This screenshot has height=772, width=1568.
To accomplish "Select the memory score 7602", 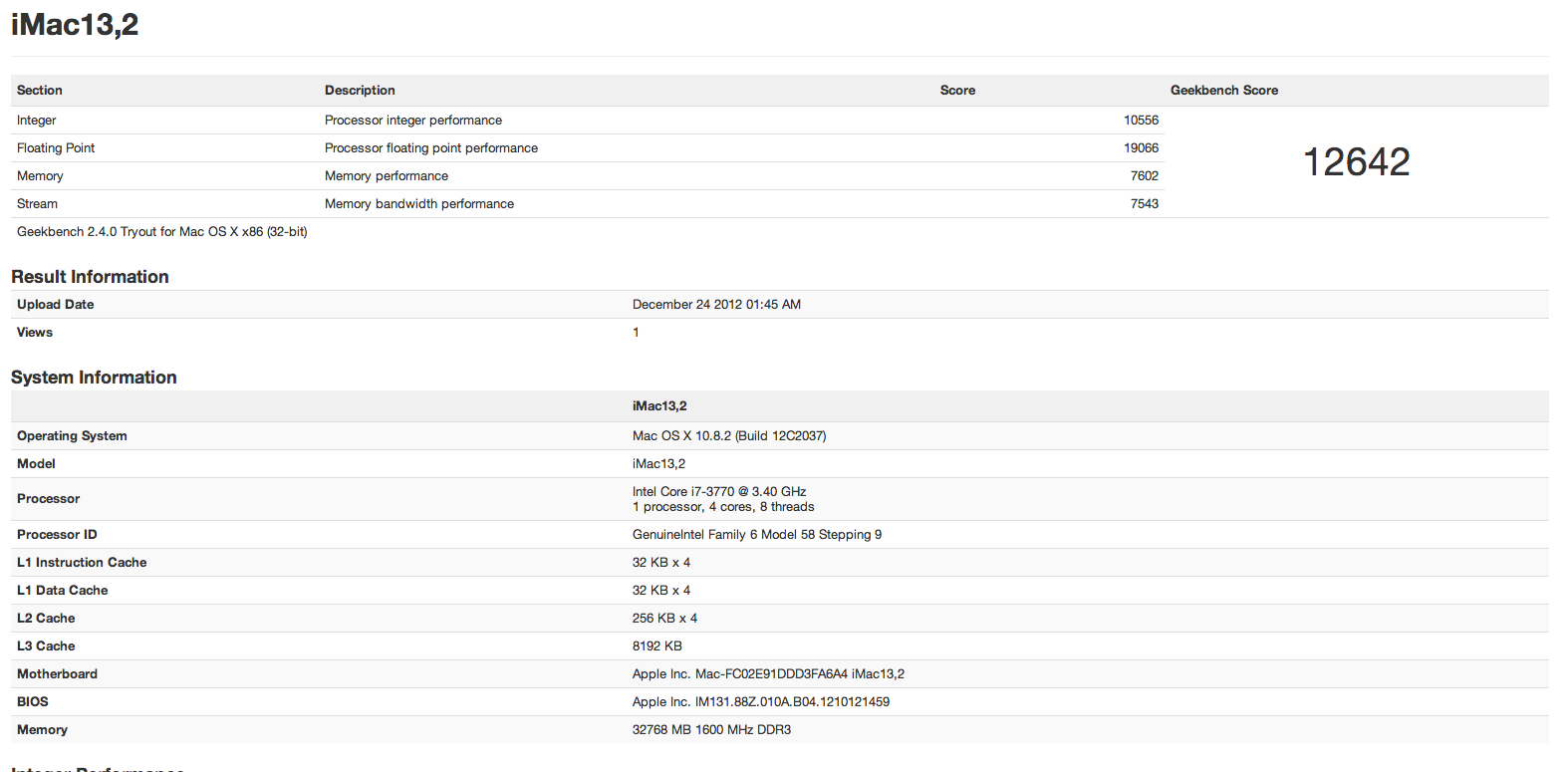I will (1145, 175).
